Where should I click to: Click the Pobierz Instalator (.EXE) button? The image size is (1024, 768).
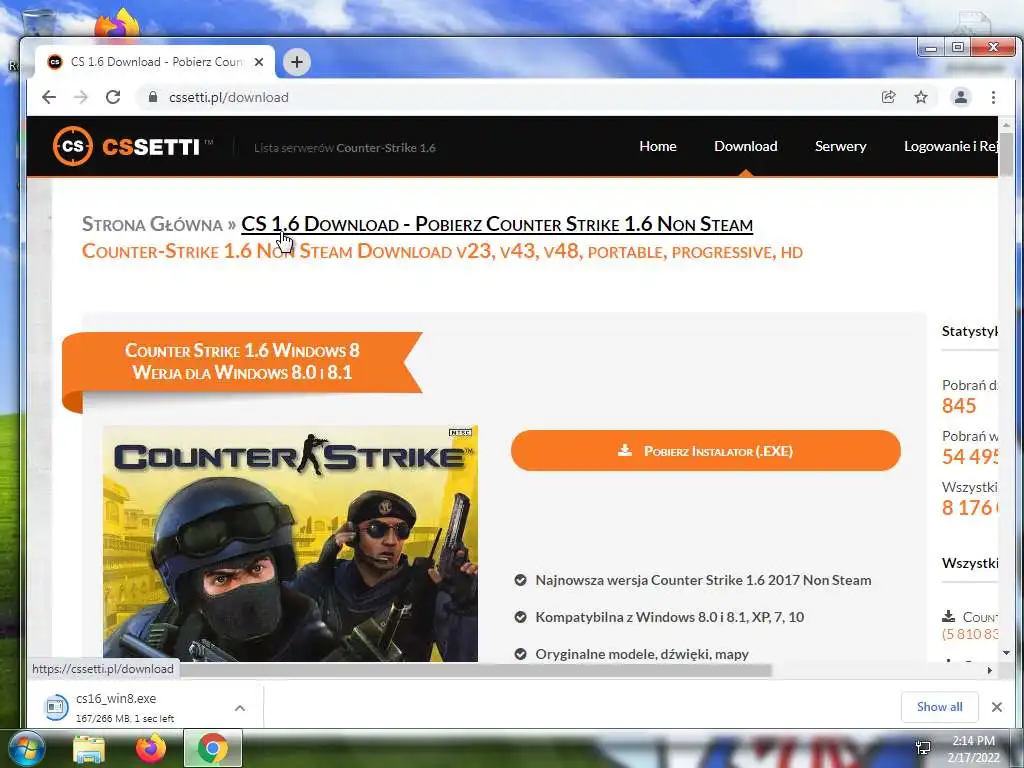[x=705, y=451]
